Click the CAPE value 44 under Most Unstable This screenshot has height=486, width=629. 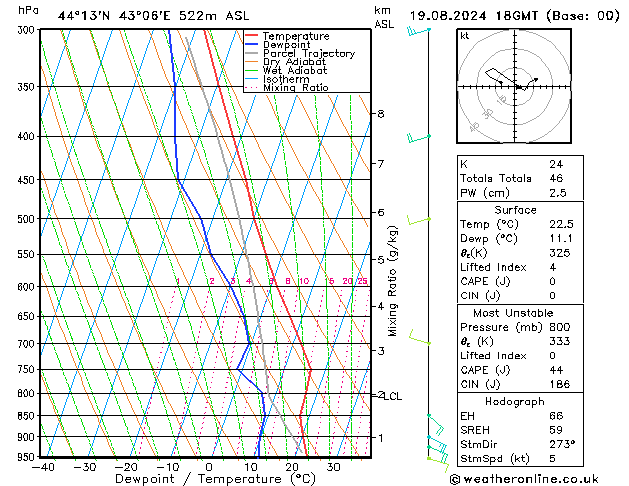click(x=555, y=370)
